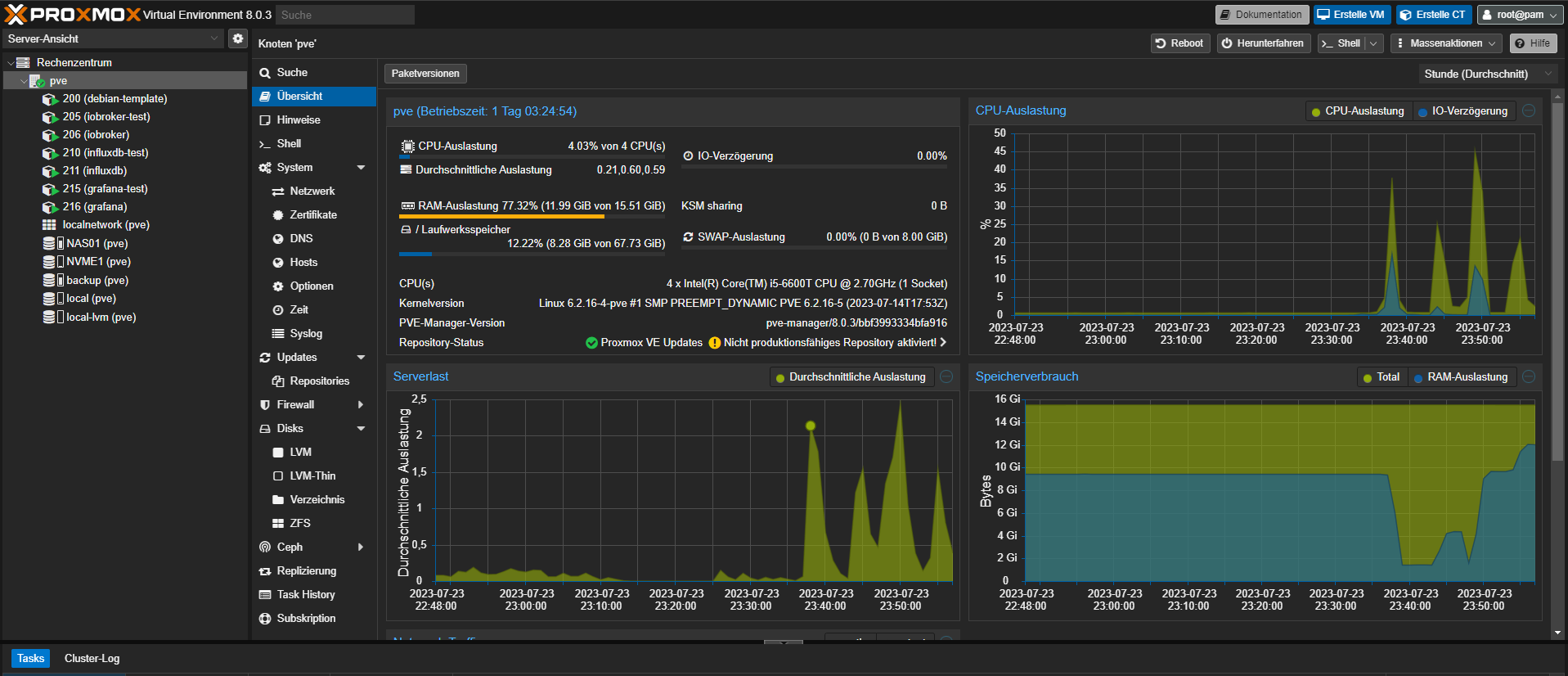Open NAS01 (pve) storage
The image size is (1568, 676).
(97, 243)
